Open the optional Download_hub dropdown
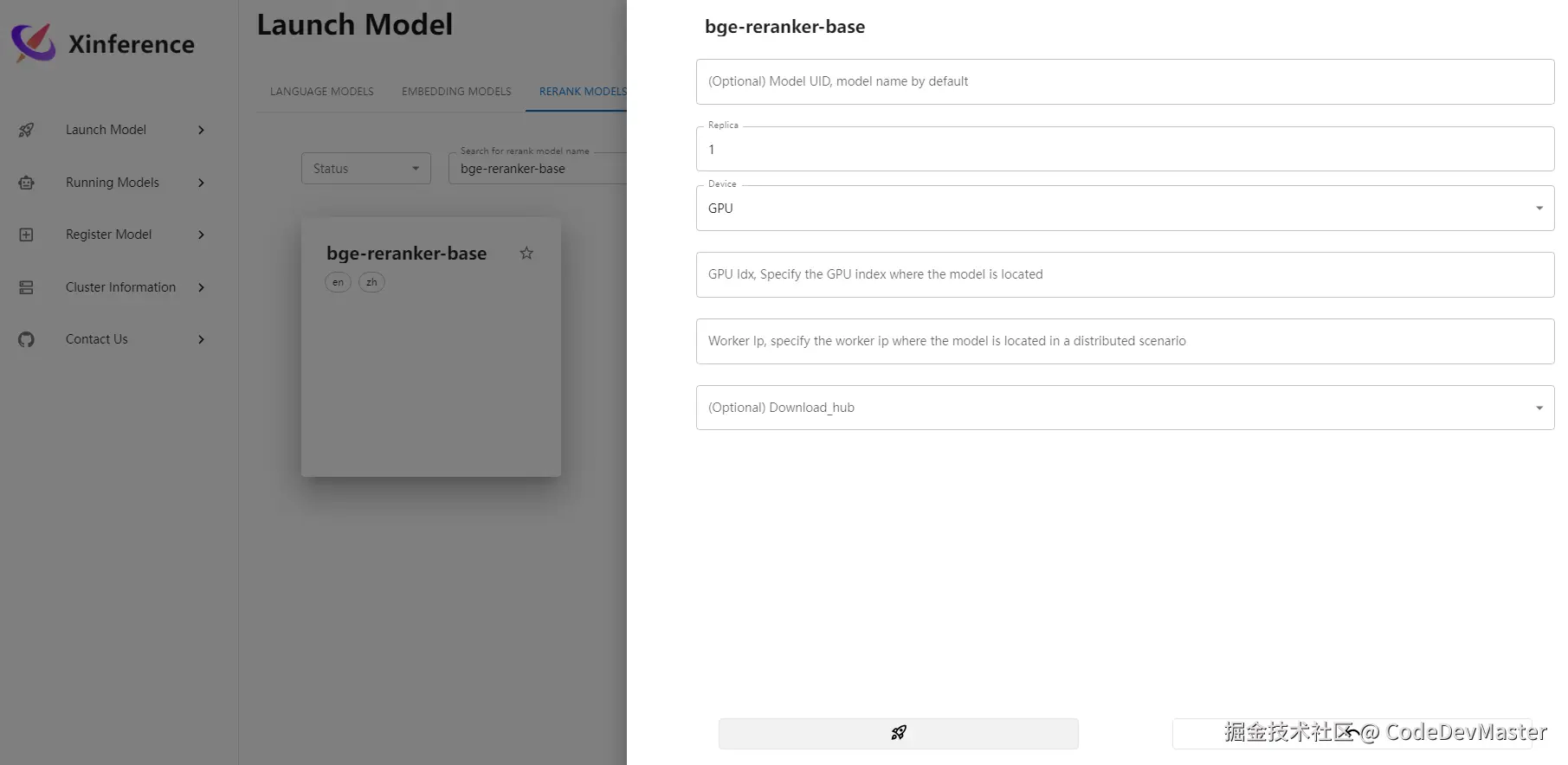The image size is (1568, 765). [x=1124, y=408]
